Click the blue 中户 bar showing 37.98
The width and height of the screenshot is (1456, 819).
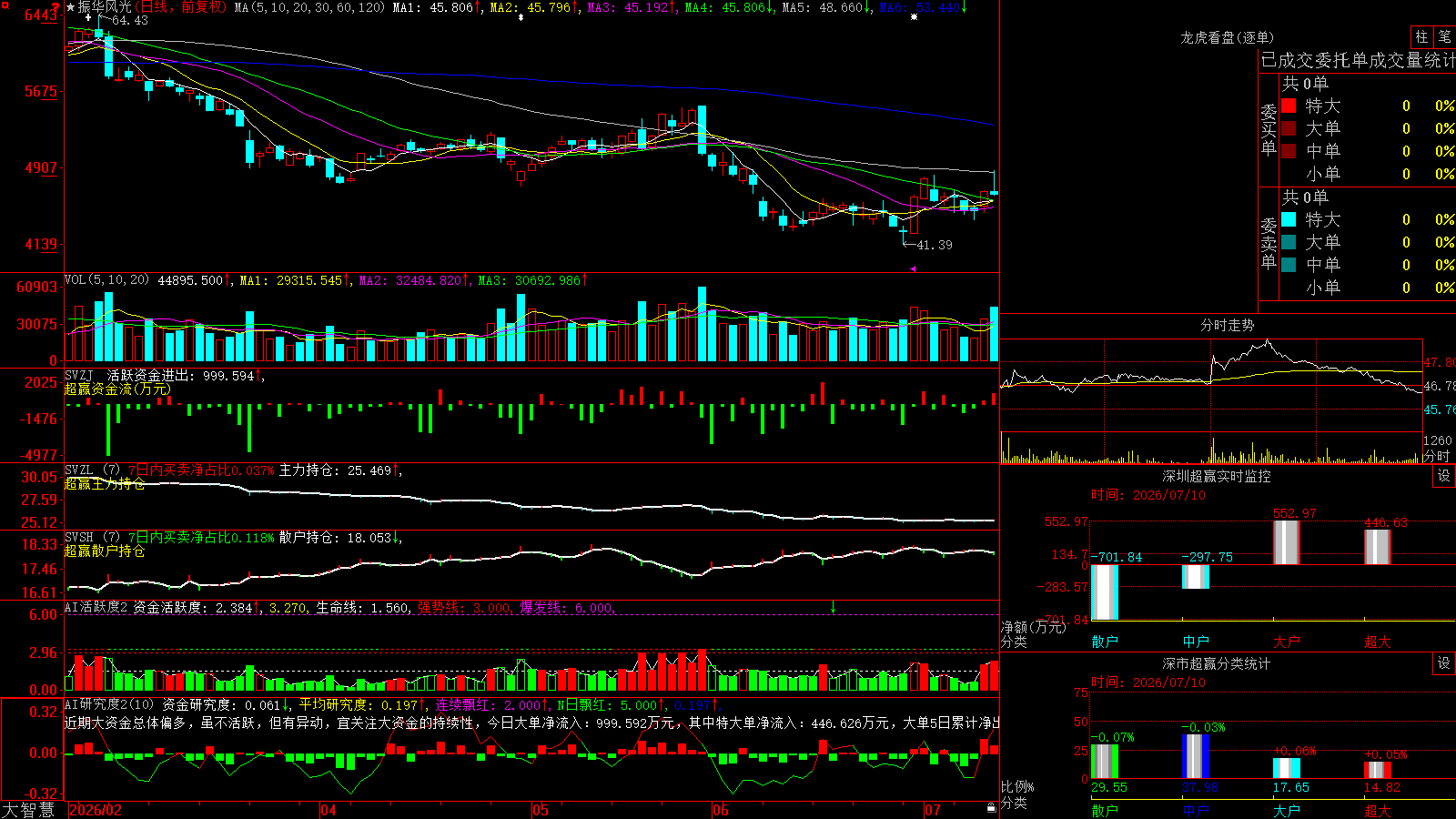click(x=1196, y=756)
